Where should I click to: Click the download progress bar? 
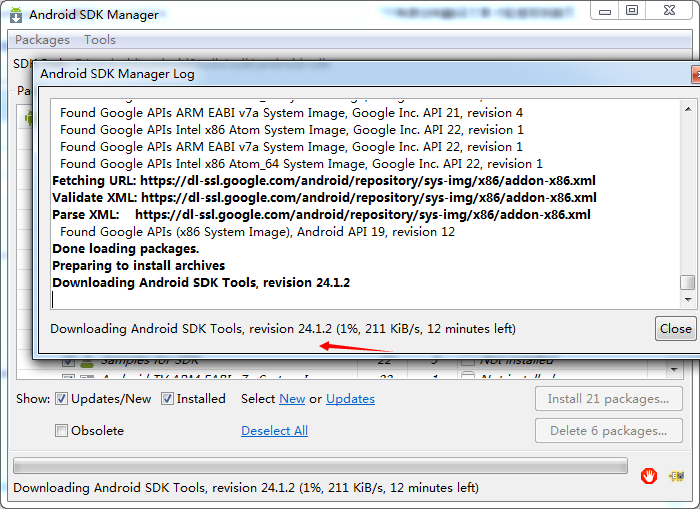click(320, 466)
